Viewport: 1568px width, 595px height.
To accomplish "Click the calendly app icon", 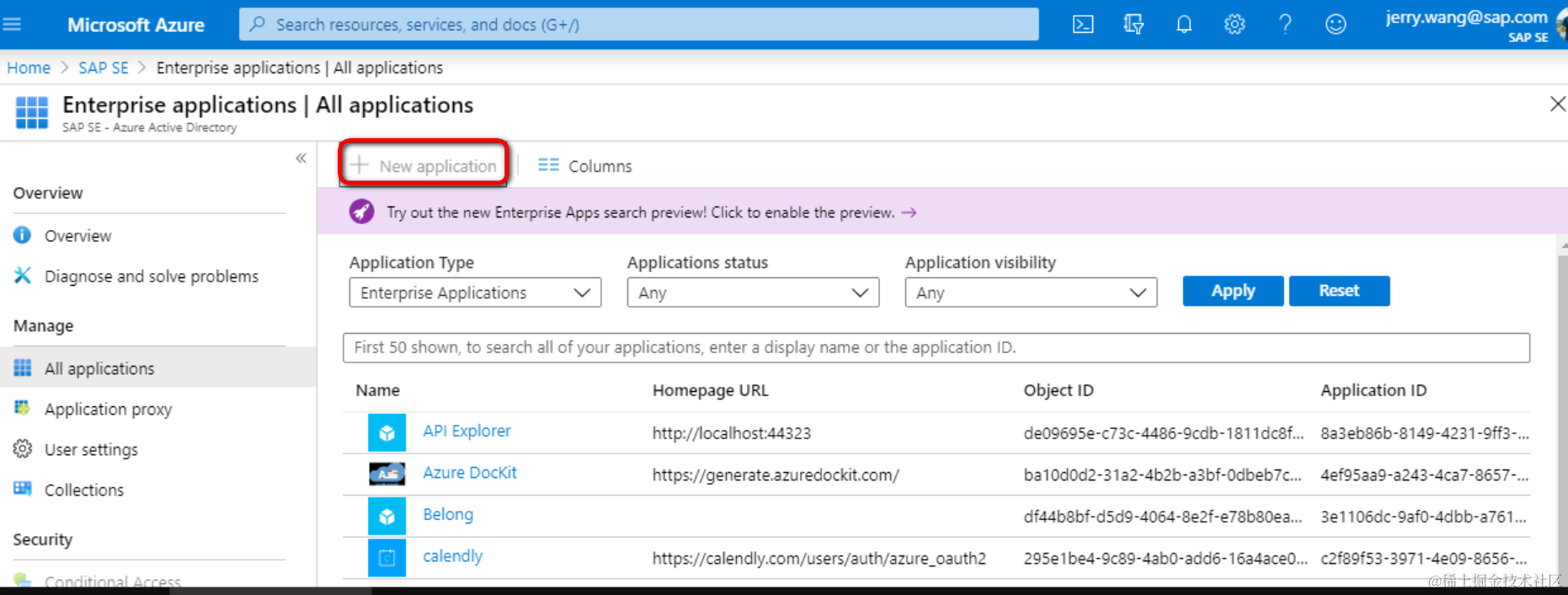I will (x=387, y=557).
